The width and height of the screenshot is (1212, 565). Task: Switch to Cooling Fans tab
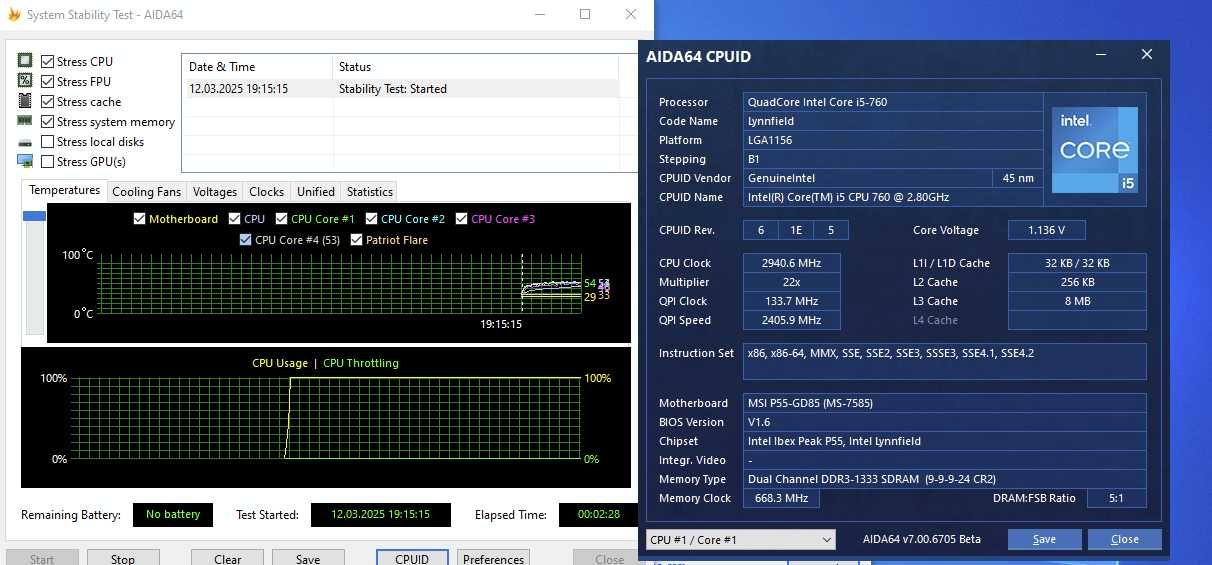pyautogui.click(x=147, y=191)
